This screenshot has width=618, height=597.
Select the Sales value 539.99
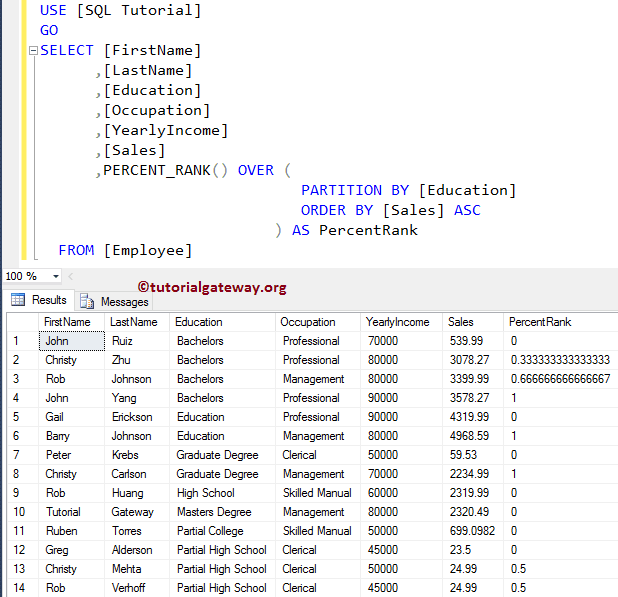pyautogui.click(x=473, y=341)
